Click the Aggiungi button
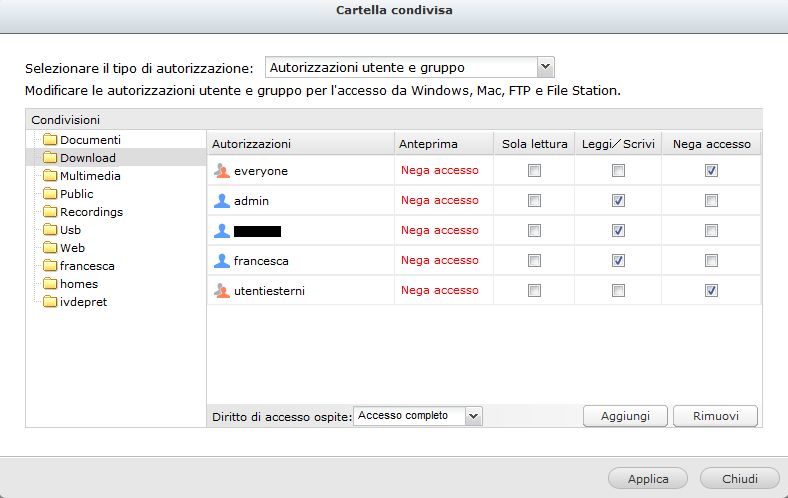Screen dimensions: 788x498 625,415
